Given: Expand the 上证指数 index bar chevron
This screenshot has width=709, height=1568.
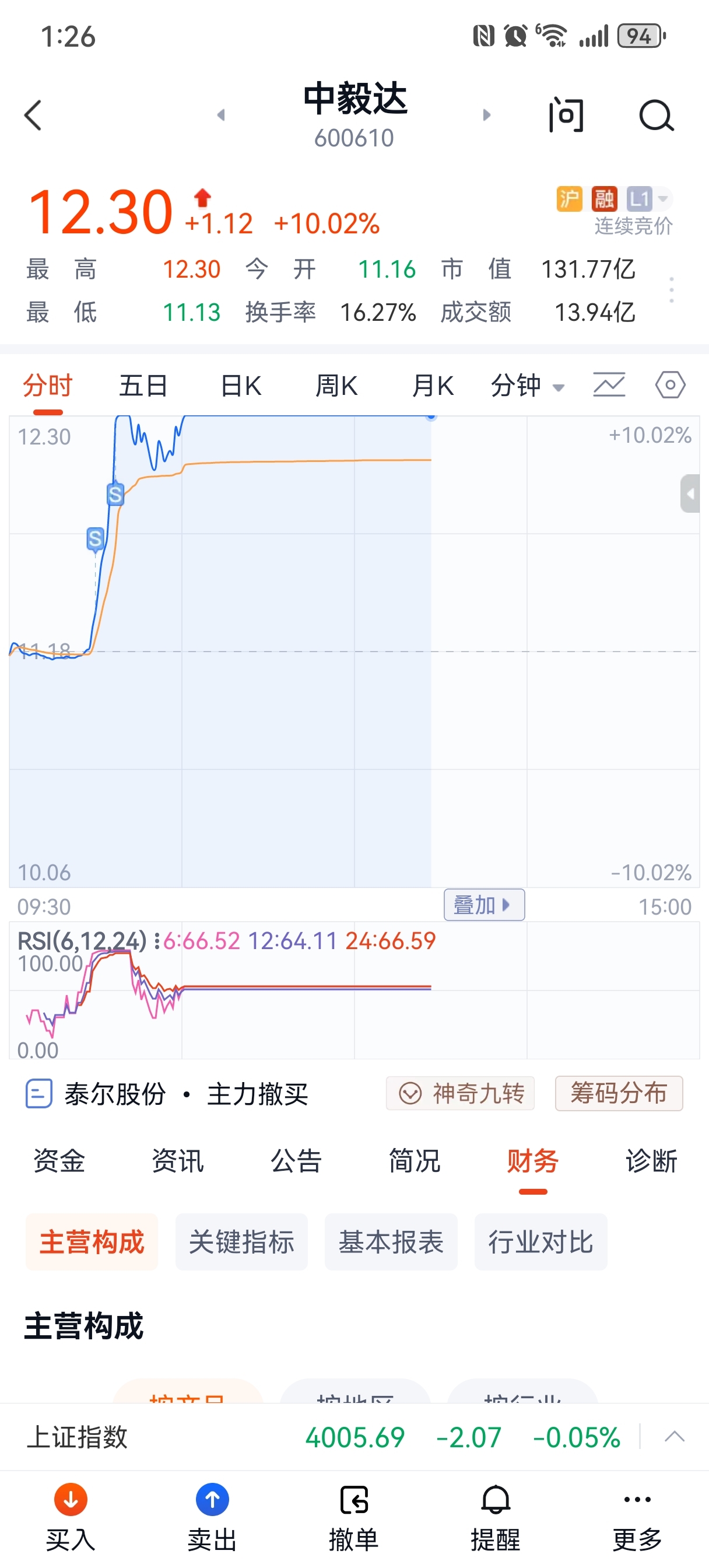Looking at the screenshot, I should pos(675,1437).
